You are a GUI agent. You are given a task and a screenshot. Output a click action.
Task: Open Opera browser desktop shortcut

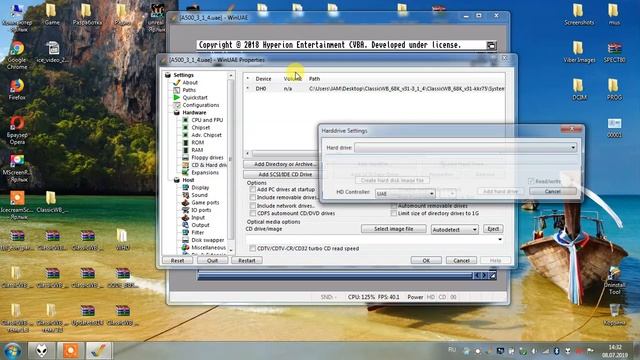[17, 130]
